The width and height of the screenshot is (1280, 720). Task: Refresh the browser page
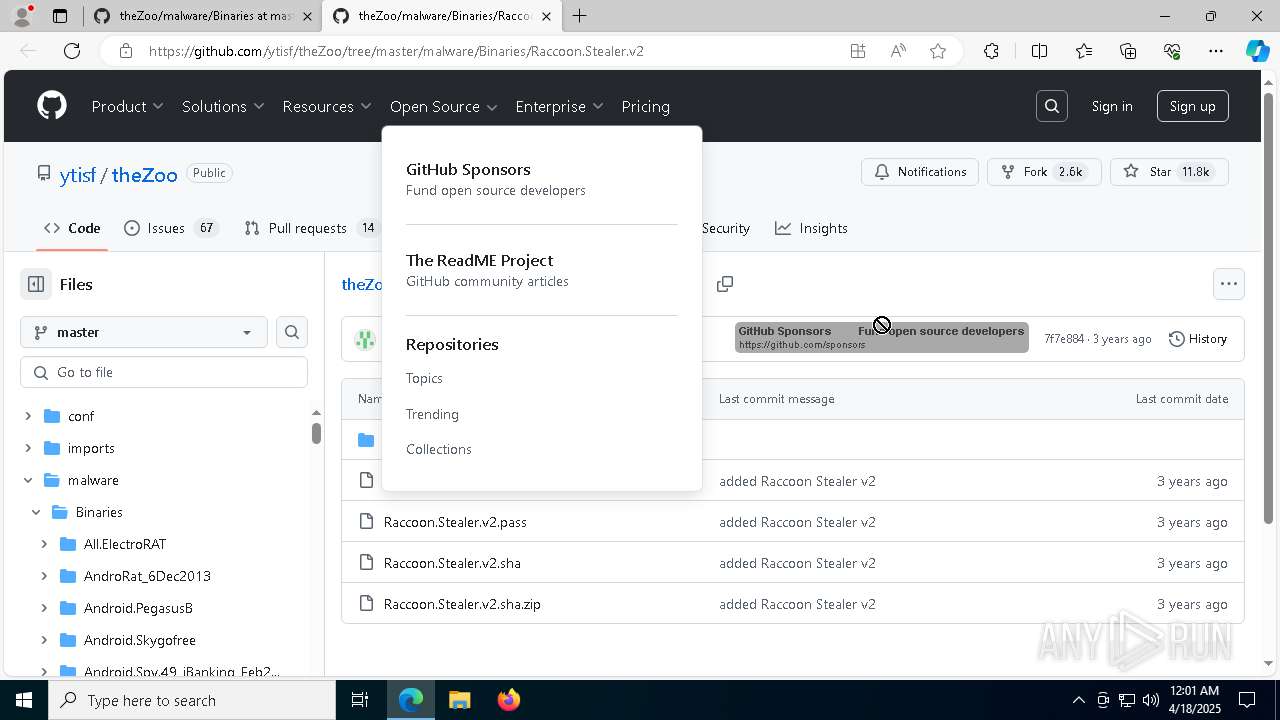[72, 51]
